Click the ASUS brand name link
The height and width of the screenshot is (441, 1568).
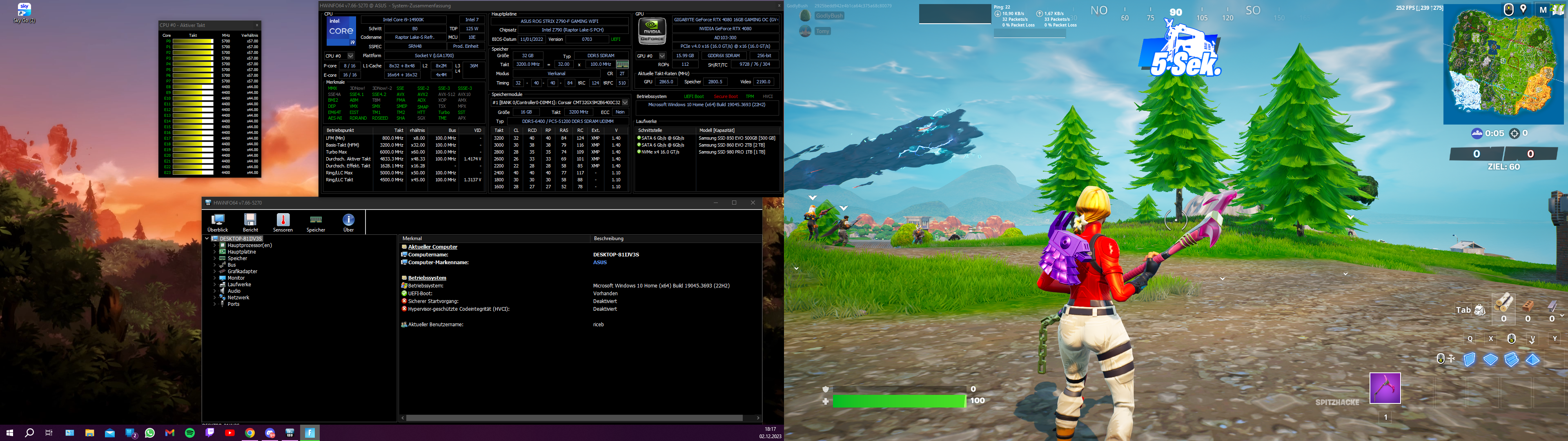[x=599, y=263]
